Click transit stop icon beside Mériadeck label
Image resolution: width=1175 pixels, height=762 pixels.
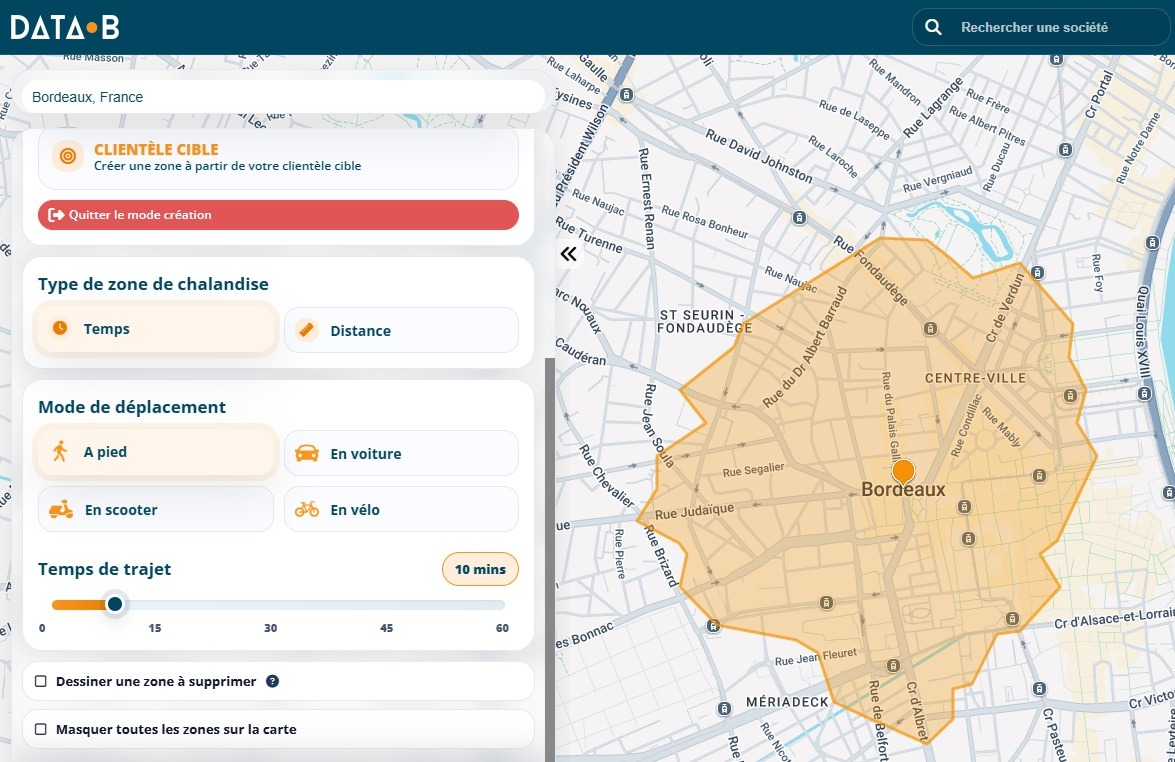coord(724,708)
